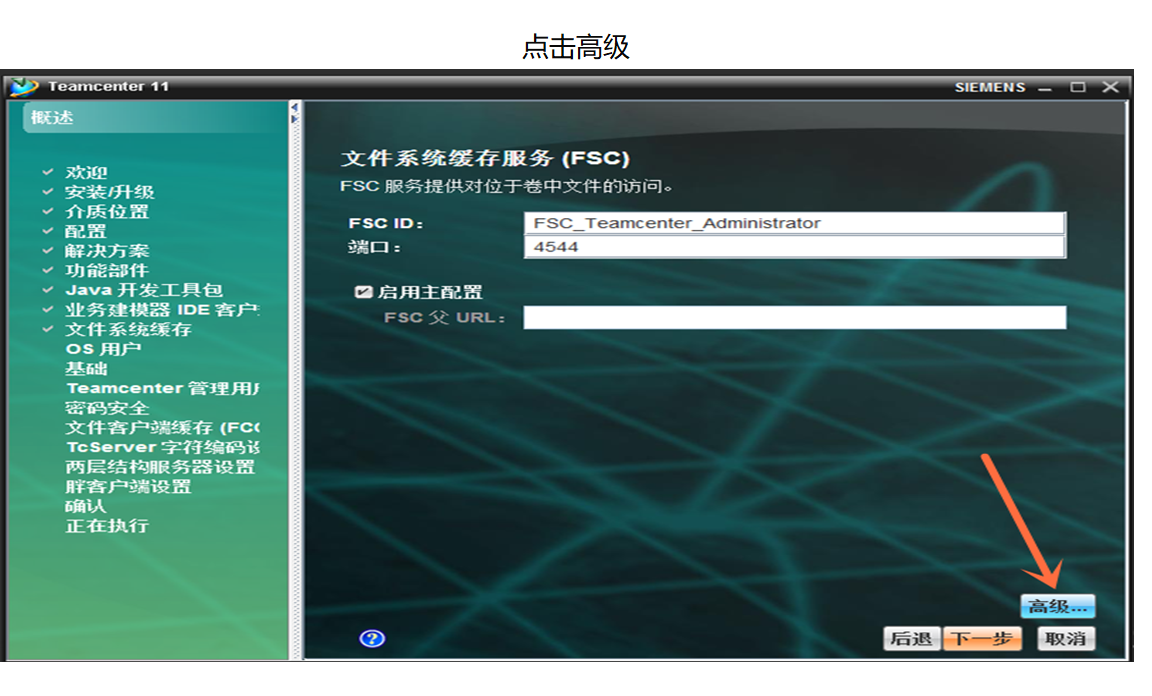Viewport: 1152px width, 696px height.
Task: Select the TcServer 字符编码 step
Action: (x=162, y=447)
